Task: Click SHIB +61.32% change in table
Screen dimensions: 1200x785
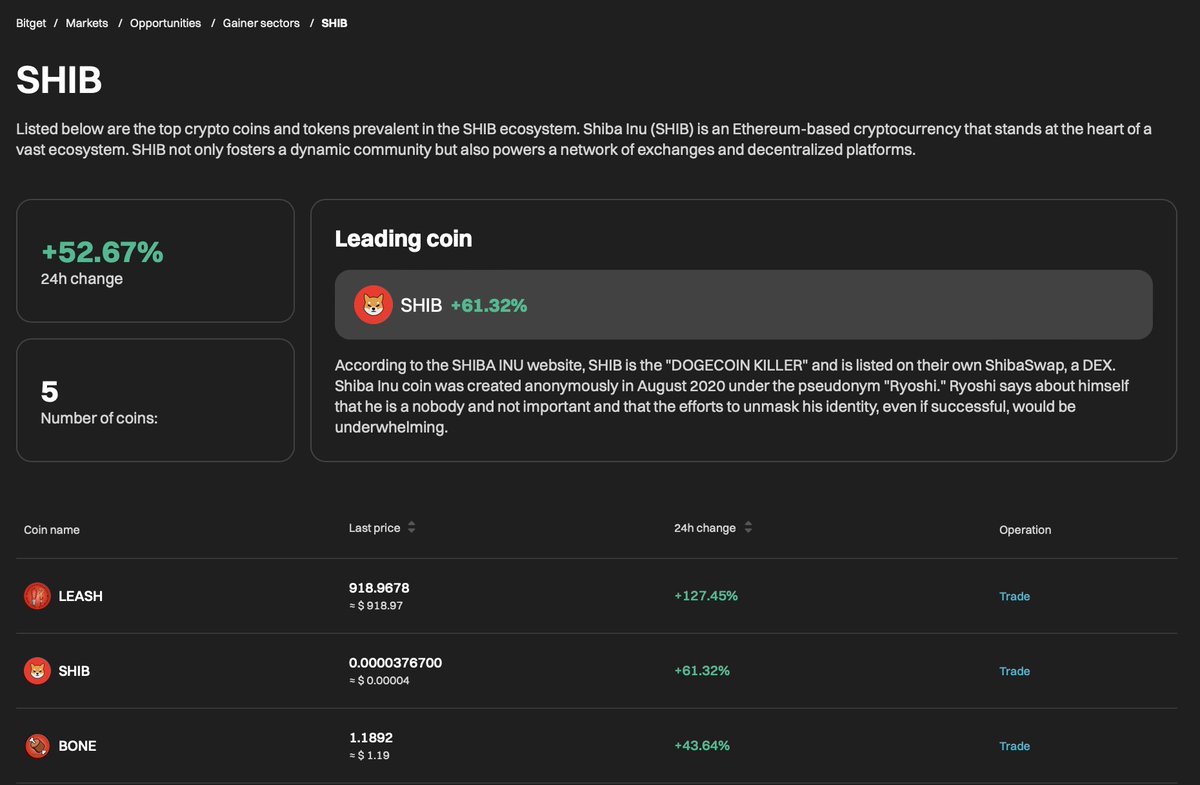Action: click(702, 671)
